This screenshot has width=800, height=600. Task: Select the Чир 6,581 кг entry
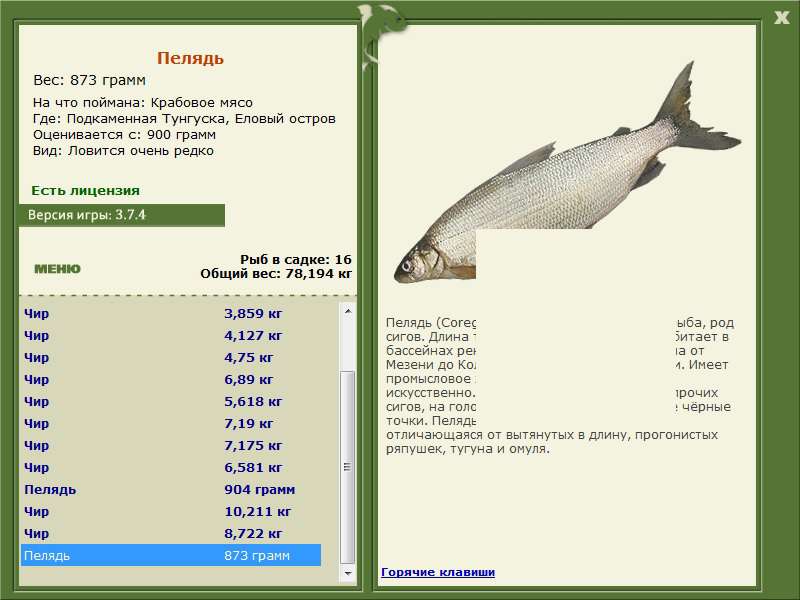[x=171, y=467]
